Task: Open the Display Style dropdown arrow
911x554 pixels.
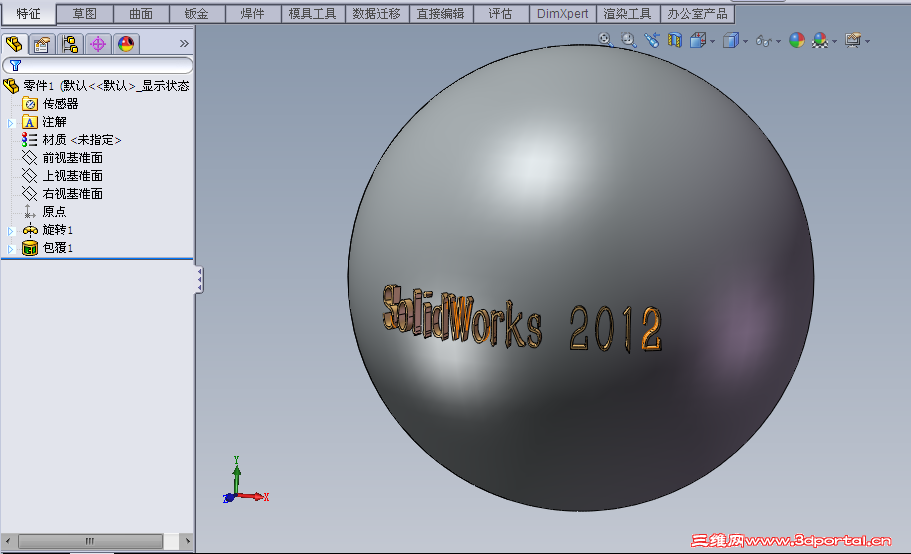Action: pos(745,41)
